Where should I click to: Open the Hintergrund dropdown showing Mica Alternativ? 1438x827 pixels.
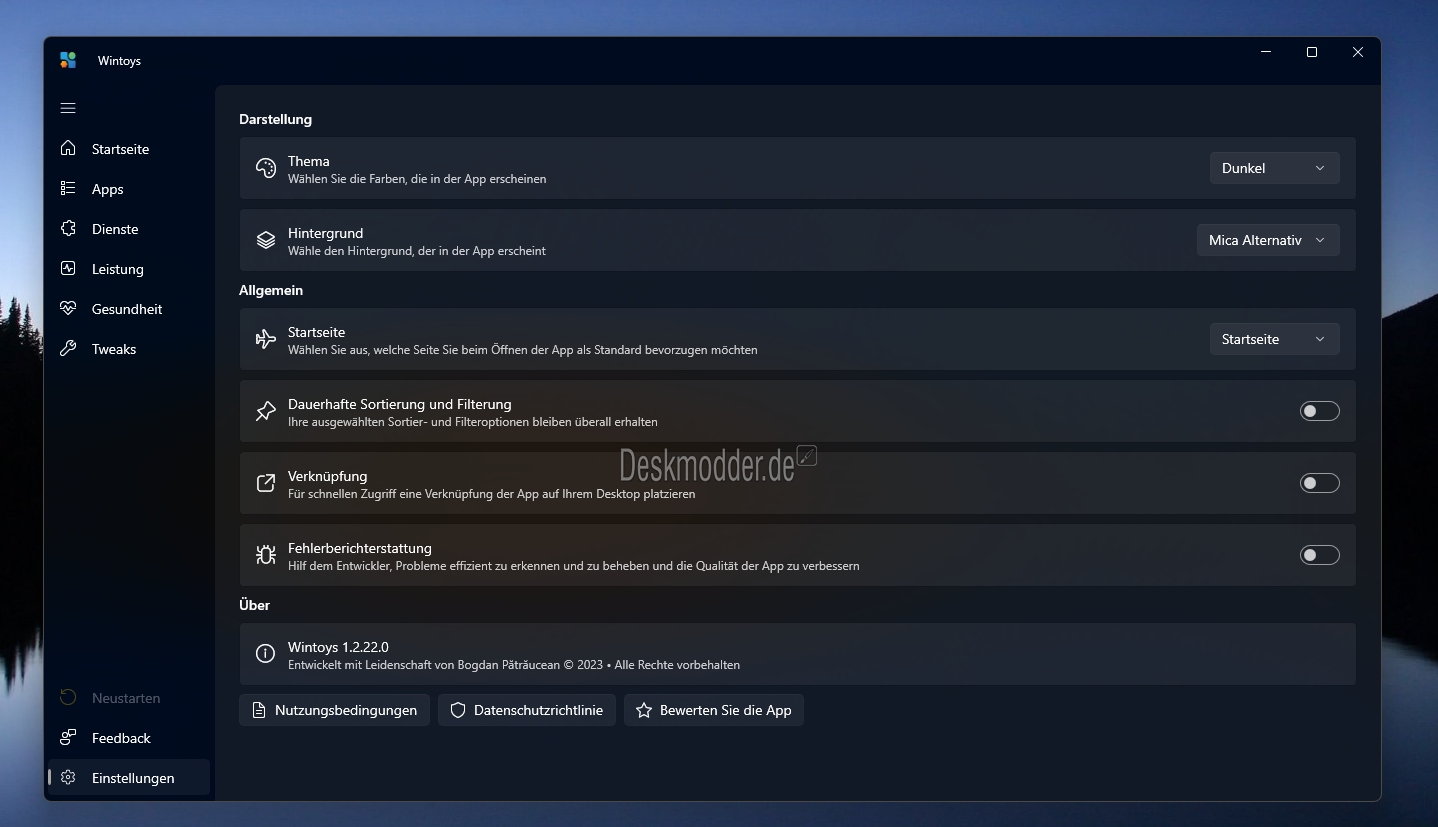point(1268,240)
